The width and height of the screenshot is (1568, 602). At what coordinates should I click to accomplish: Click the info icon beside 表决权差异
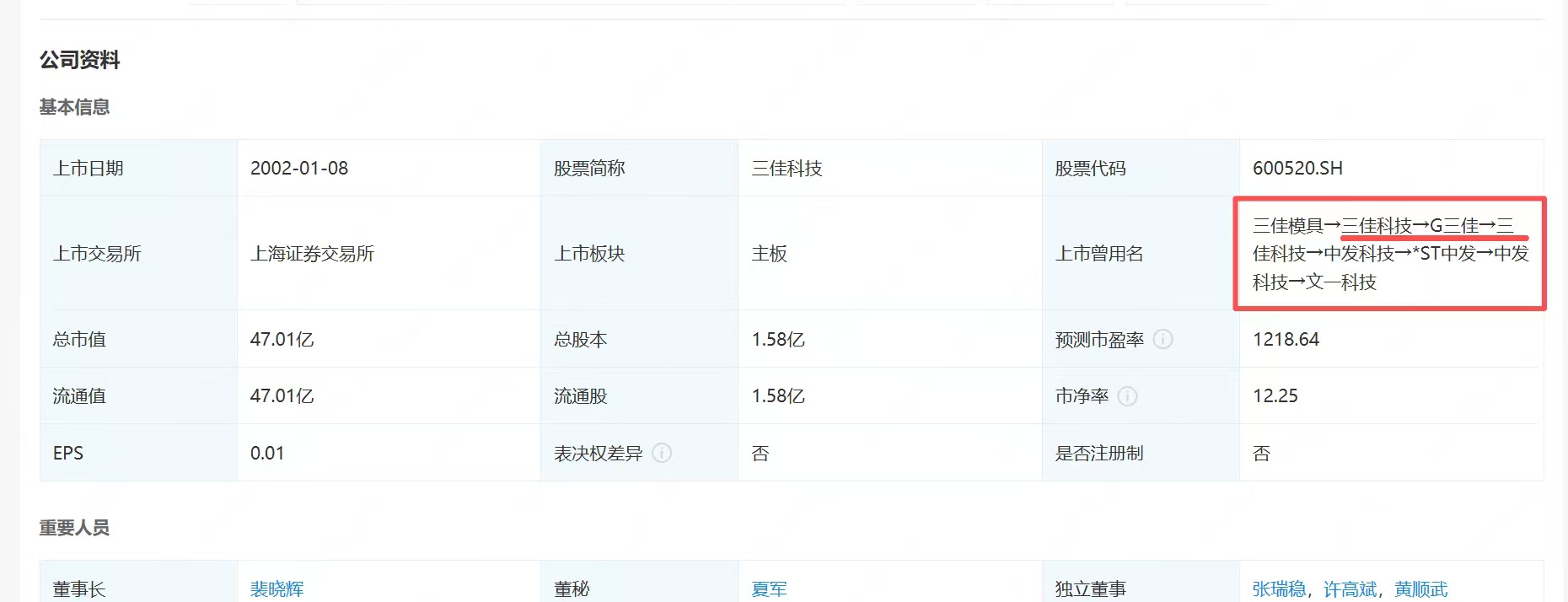click(662, 453)
